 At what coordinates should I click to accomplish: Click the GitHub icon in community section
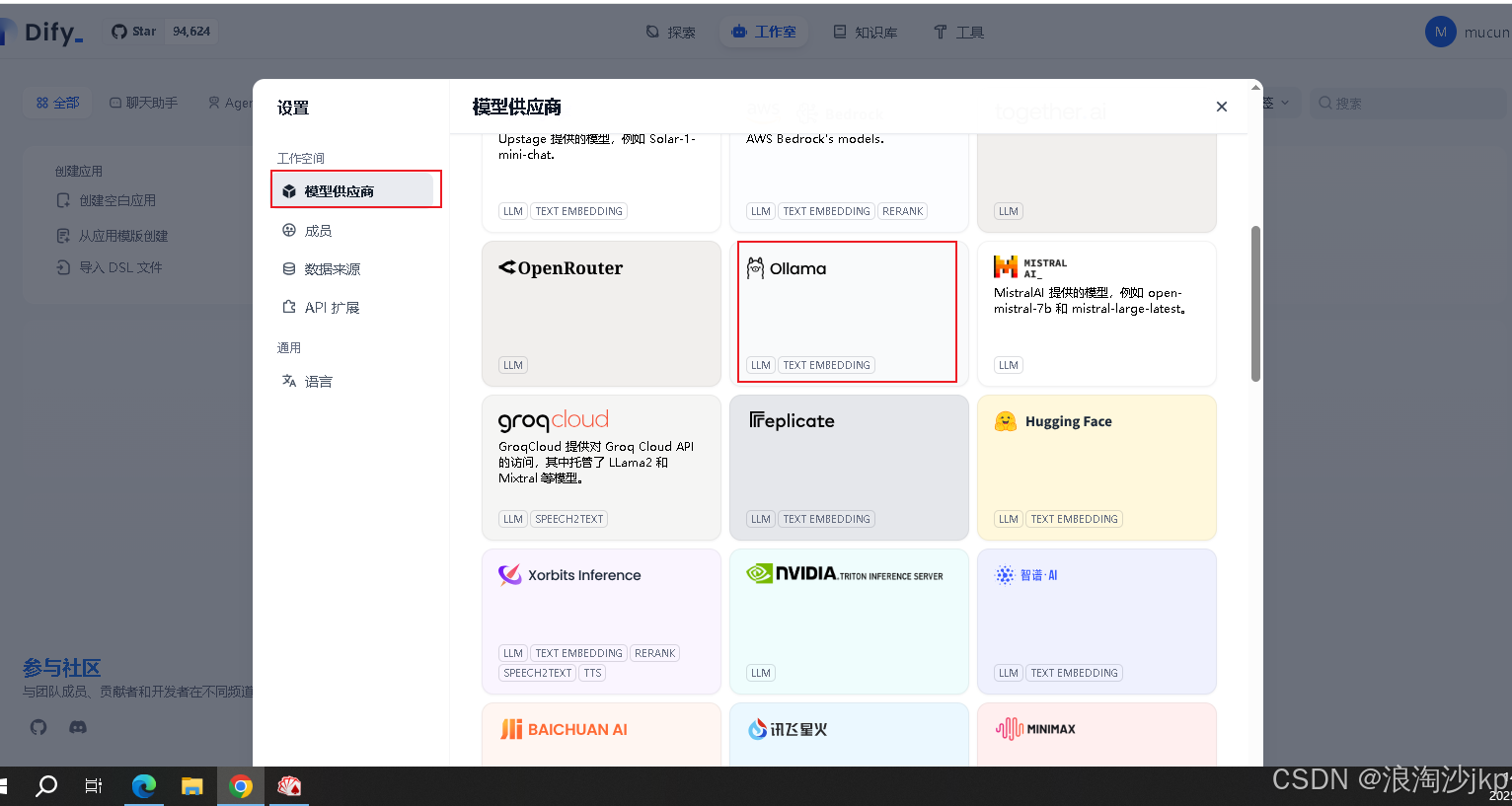(x=38, y=727)
